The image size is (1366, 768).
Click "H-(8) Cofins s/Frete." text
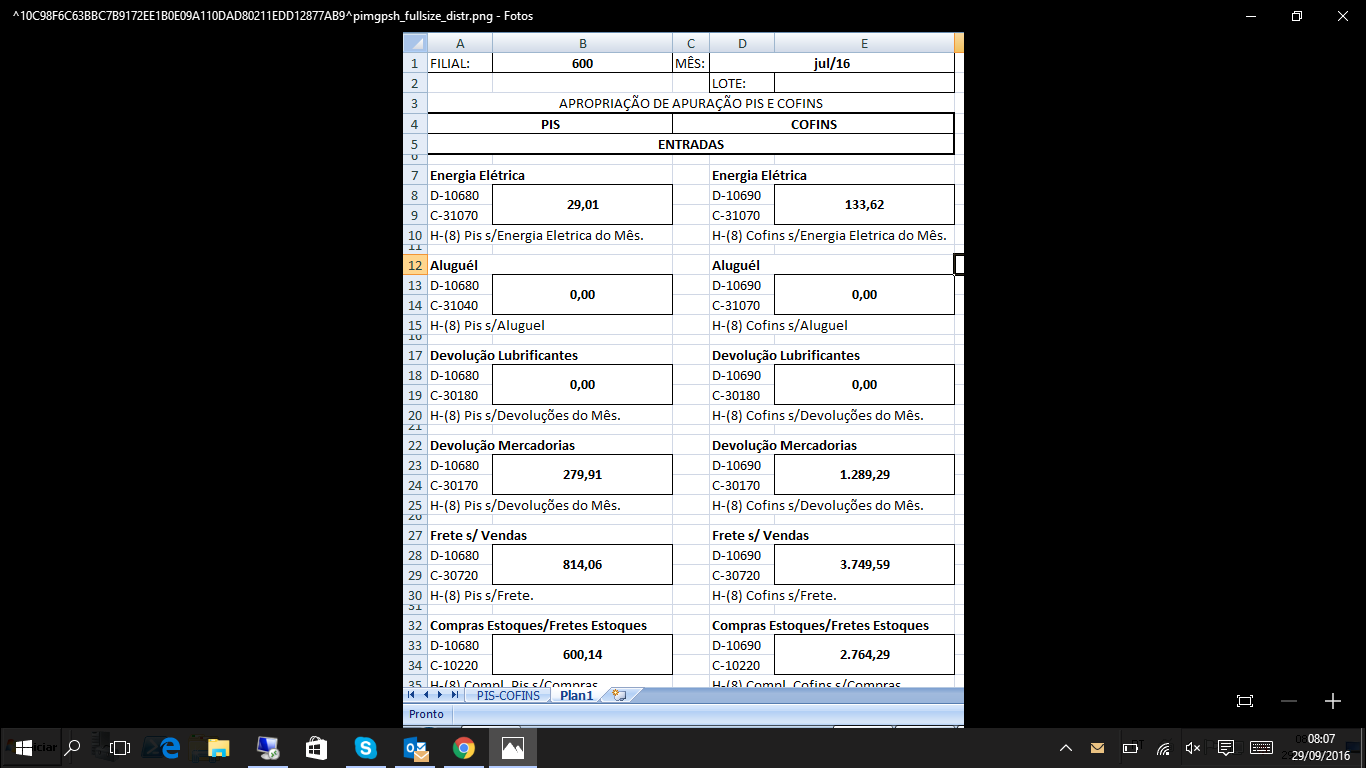coord(774,595)
